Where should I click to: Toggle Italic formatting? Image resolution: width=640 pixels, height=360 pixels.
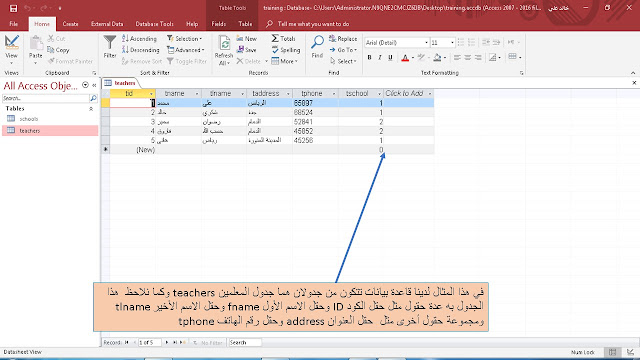380,58
